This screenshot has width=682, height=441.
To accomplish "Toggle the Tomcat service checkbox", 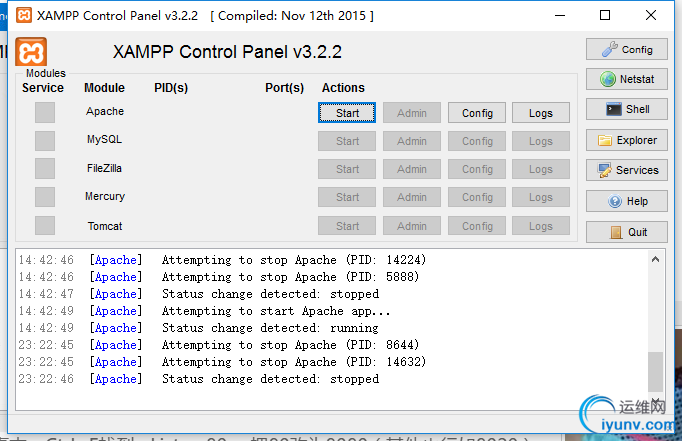I will [x=45, y=226].
